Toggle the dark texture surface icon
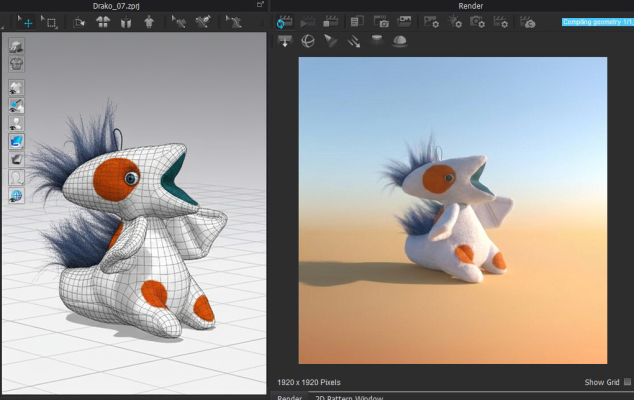The height and width of the screenshot is (400, 634). (x=16, y=159)
